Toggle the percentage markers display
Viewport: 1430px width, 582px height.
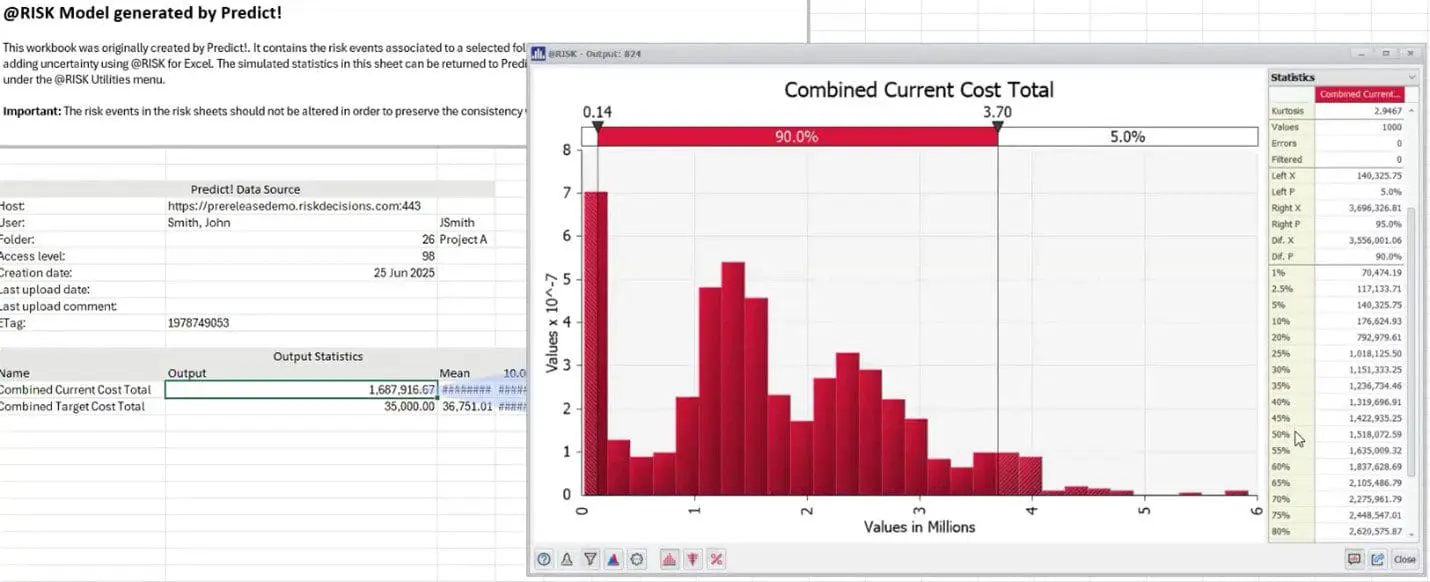click(x=716, y=559)
